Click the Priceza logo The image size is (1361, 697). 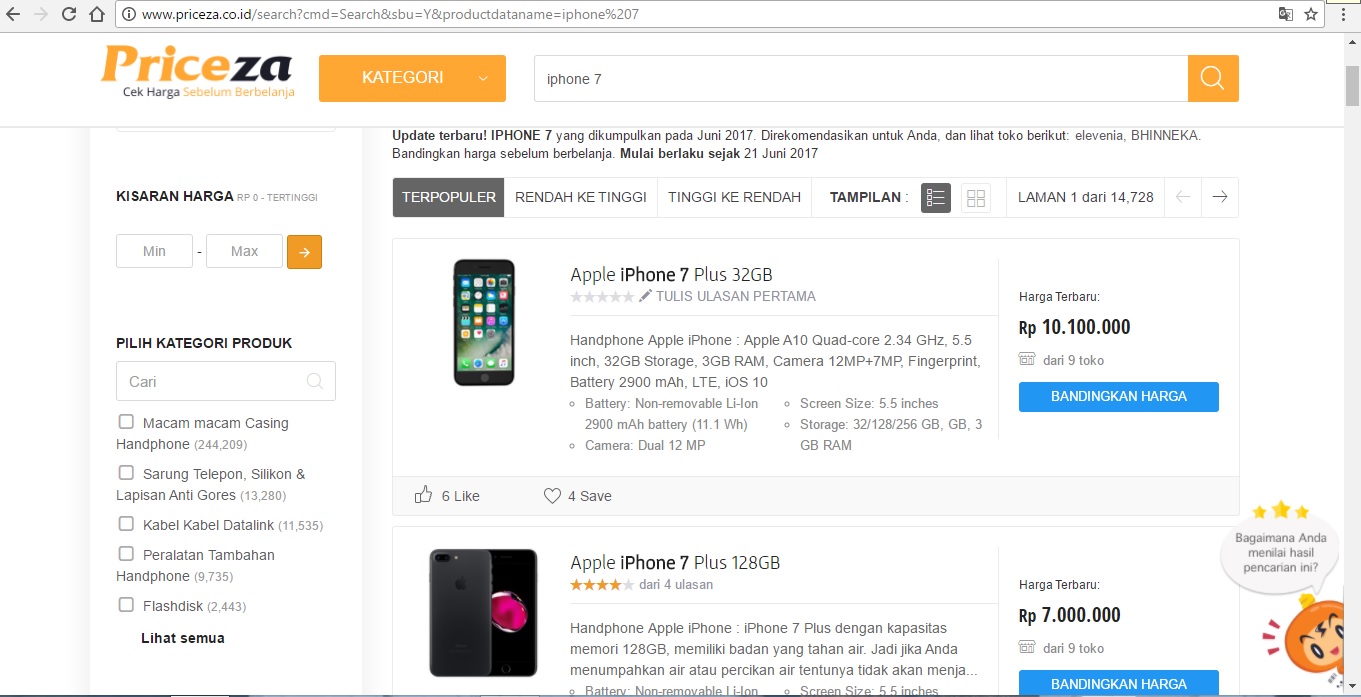197,73
